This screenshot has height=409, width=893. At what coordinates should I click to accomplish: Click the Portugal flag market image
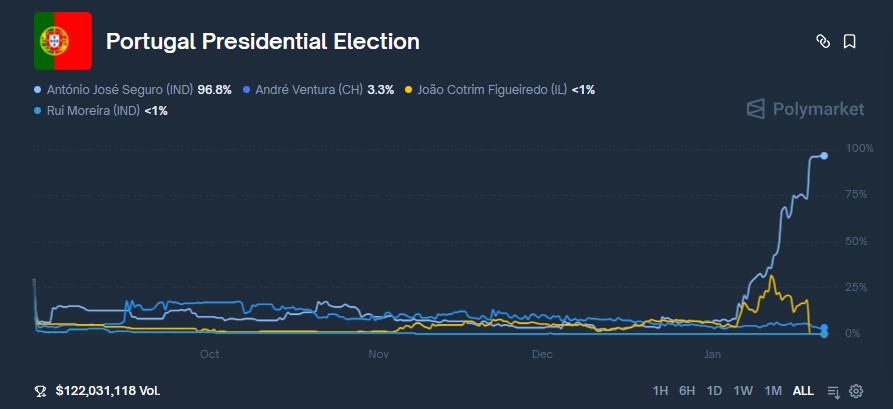(x=63, y=42)
